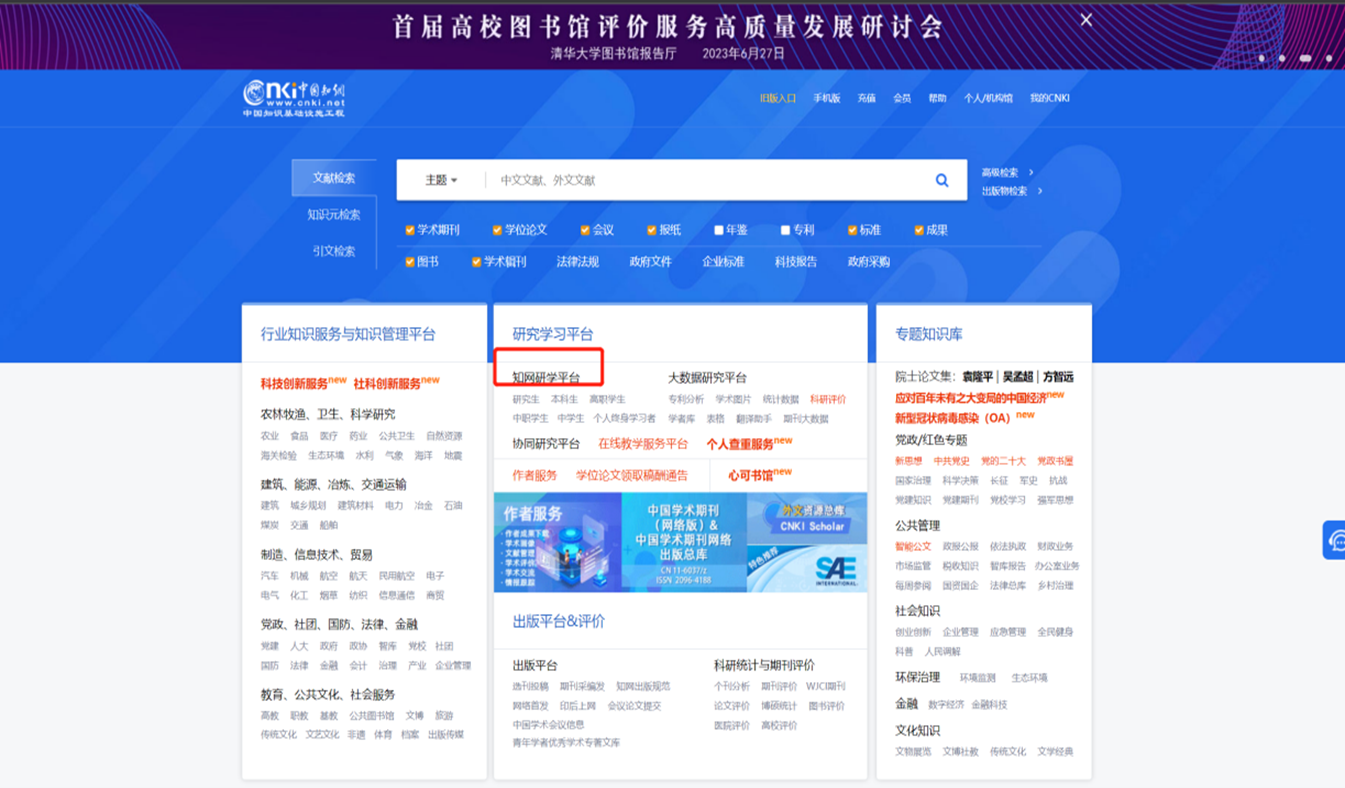Open the 数字经济 link under 金融

point(946,704)
